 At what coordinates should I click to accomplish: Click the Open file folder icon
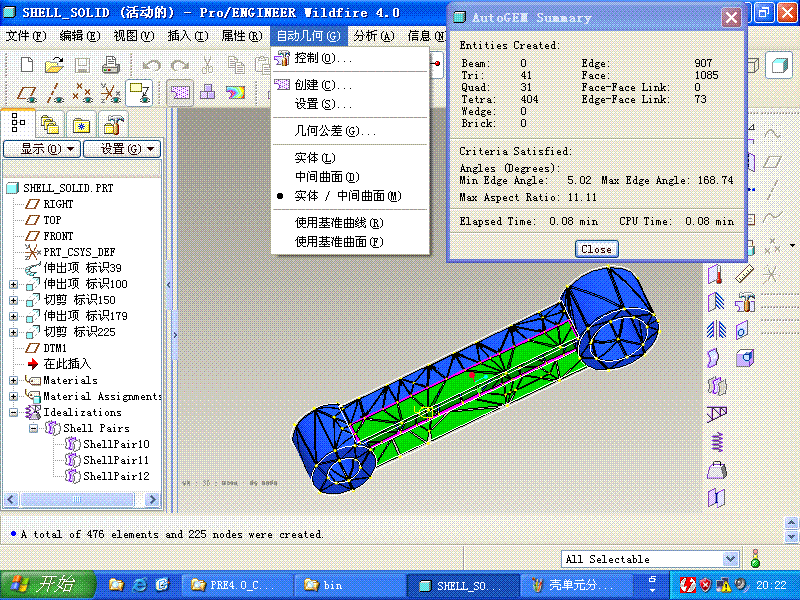[x=54, y=65]
